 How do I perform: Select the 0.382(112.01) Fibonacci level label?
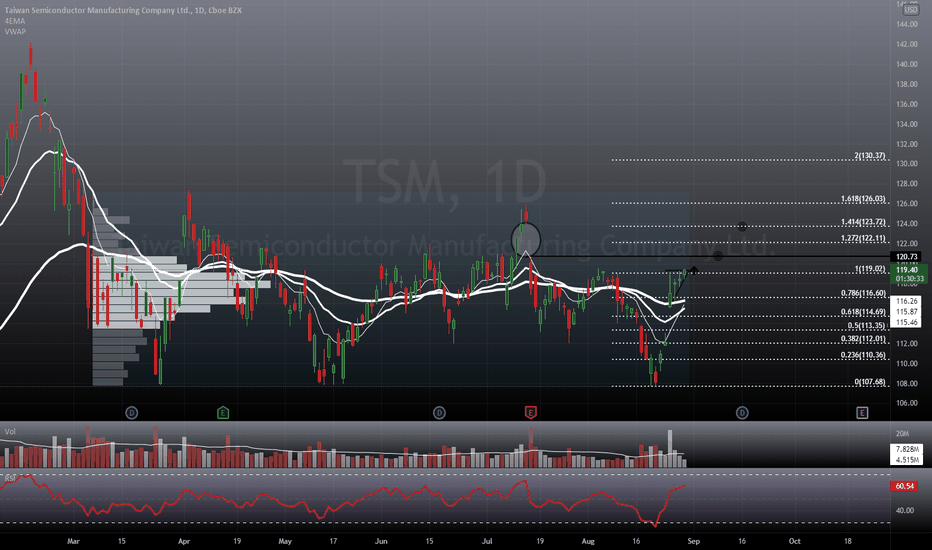pos(863,339)
